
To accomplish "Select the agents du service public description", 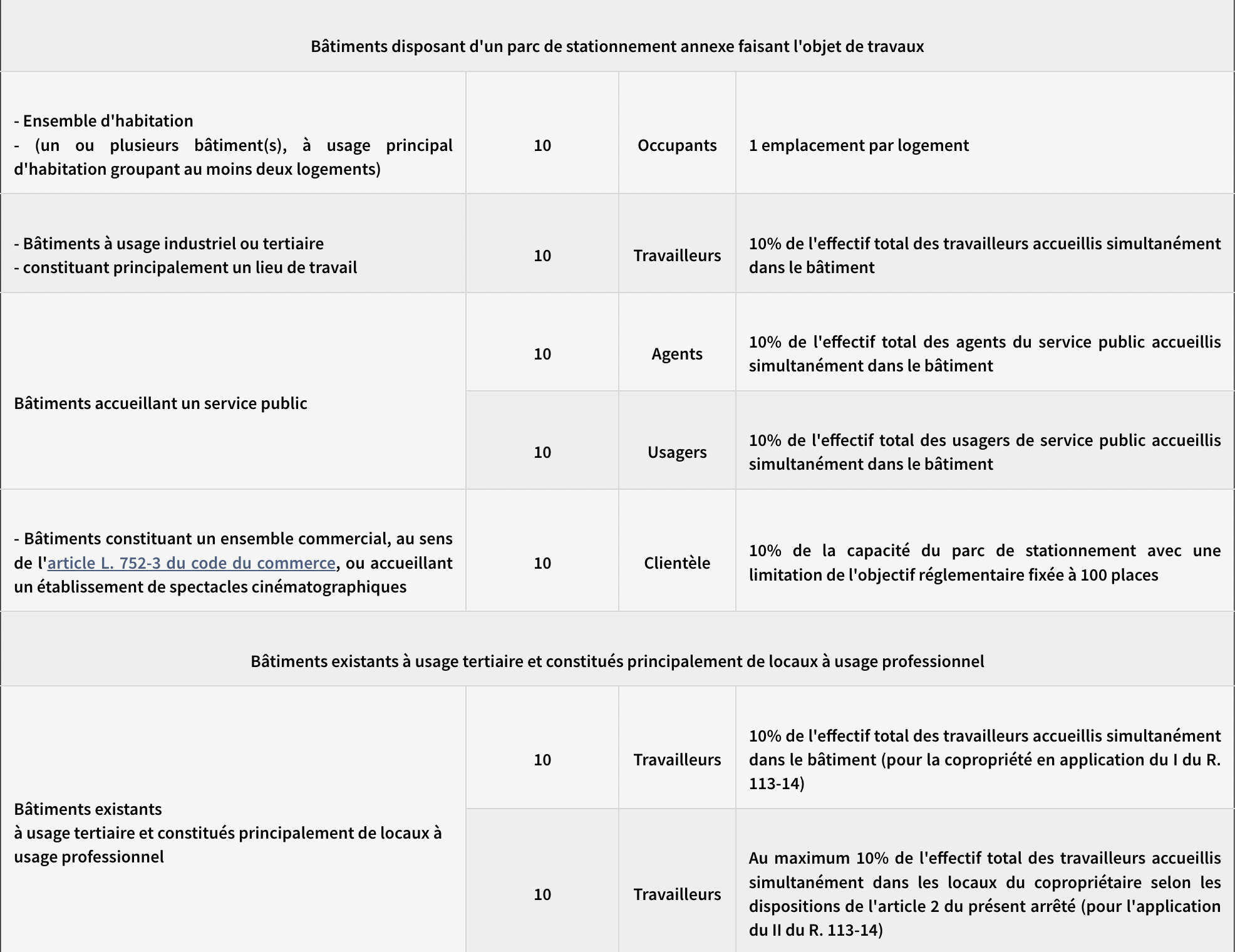I will (x=984, y=354).
